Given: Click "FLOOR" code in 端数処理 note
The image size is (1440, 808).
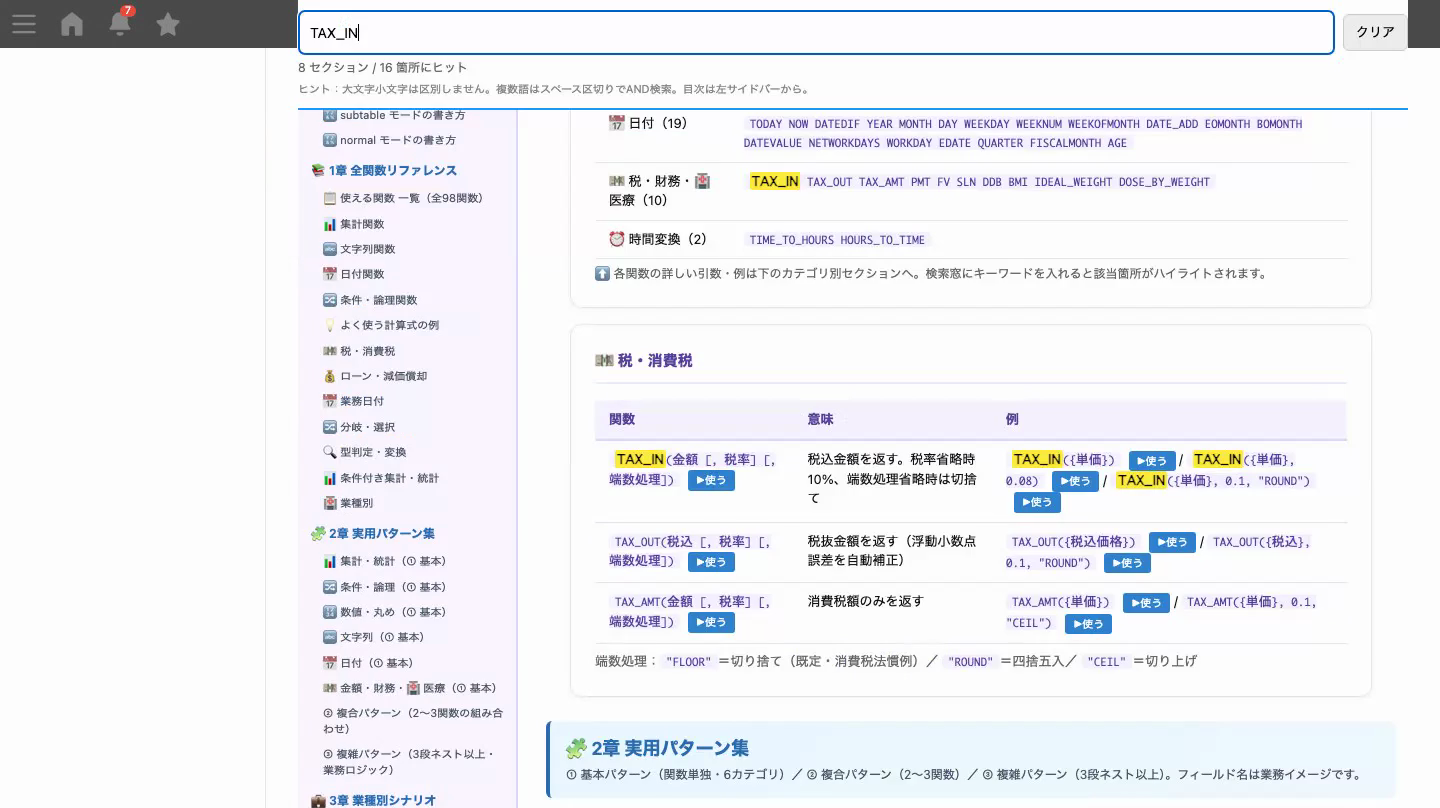Looking at the screenshot, I should [688, 662].
